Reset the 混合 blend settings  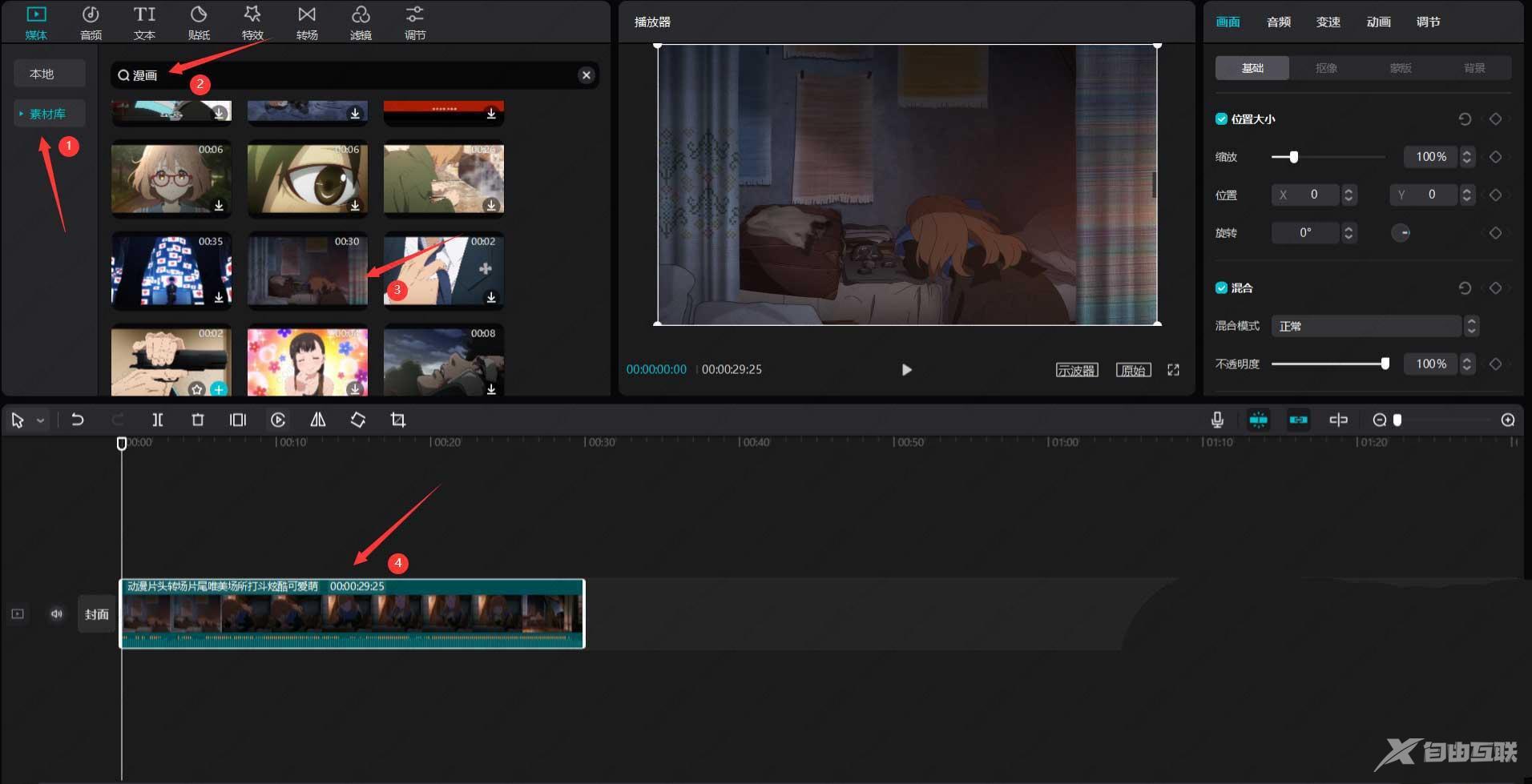click(x=1465, y=287)
